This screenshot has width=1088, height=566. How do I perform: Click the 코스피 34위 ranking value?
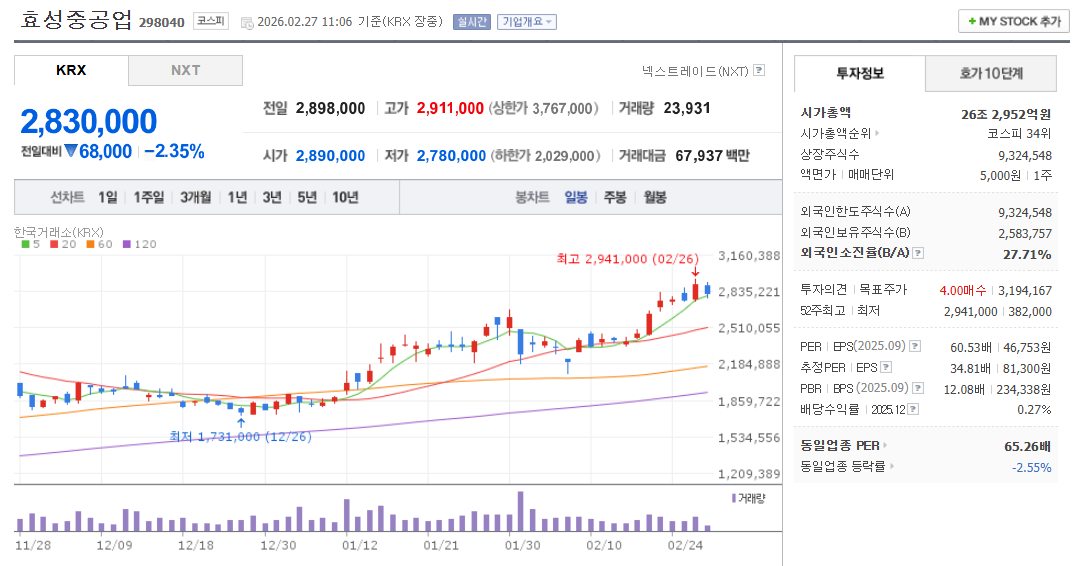tap(1019, 134)
